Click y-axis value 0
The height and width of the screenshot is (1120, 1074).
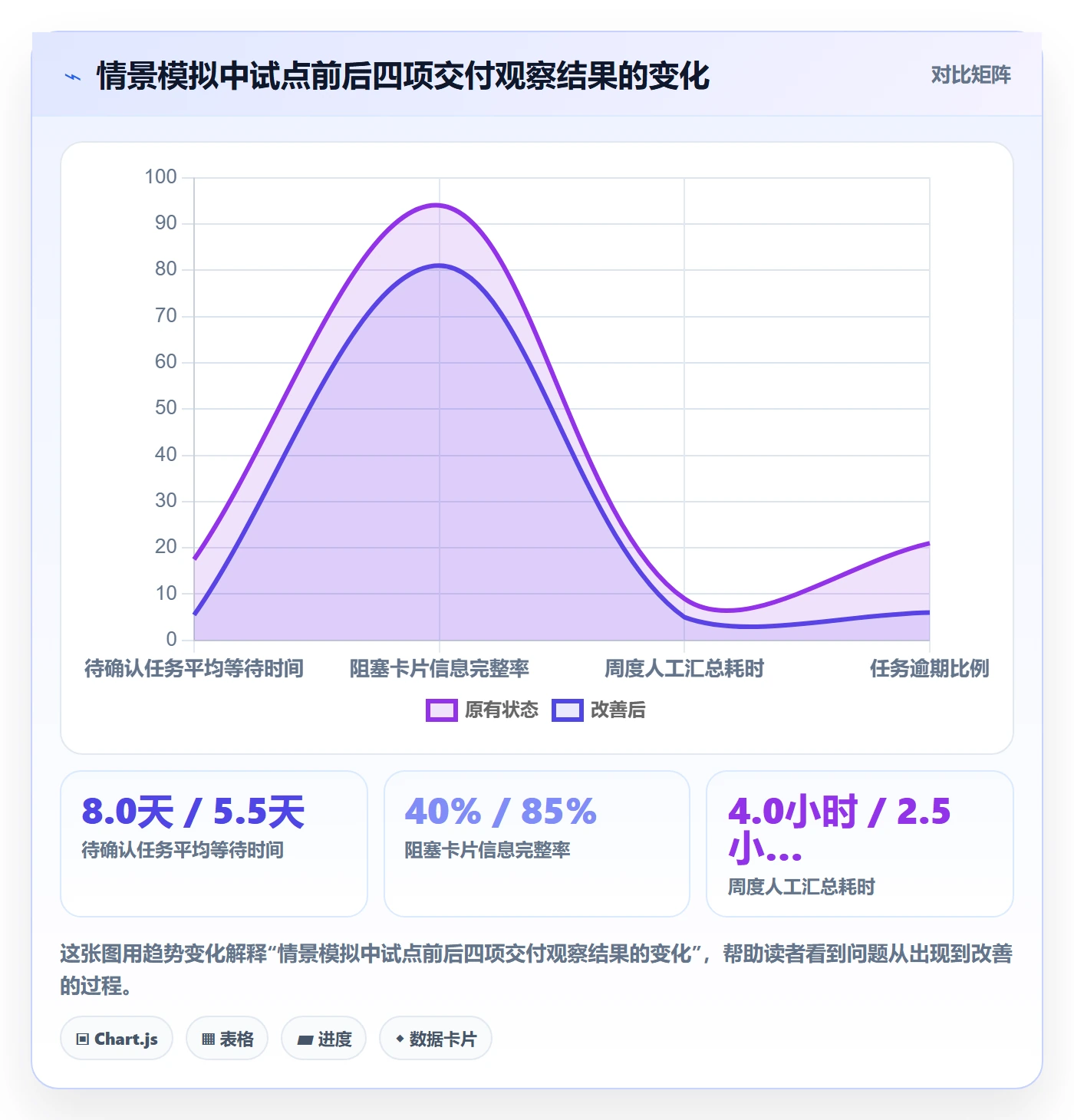pyautogui.click(x=172, y=639)
